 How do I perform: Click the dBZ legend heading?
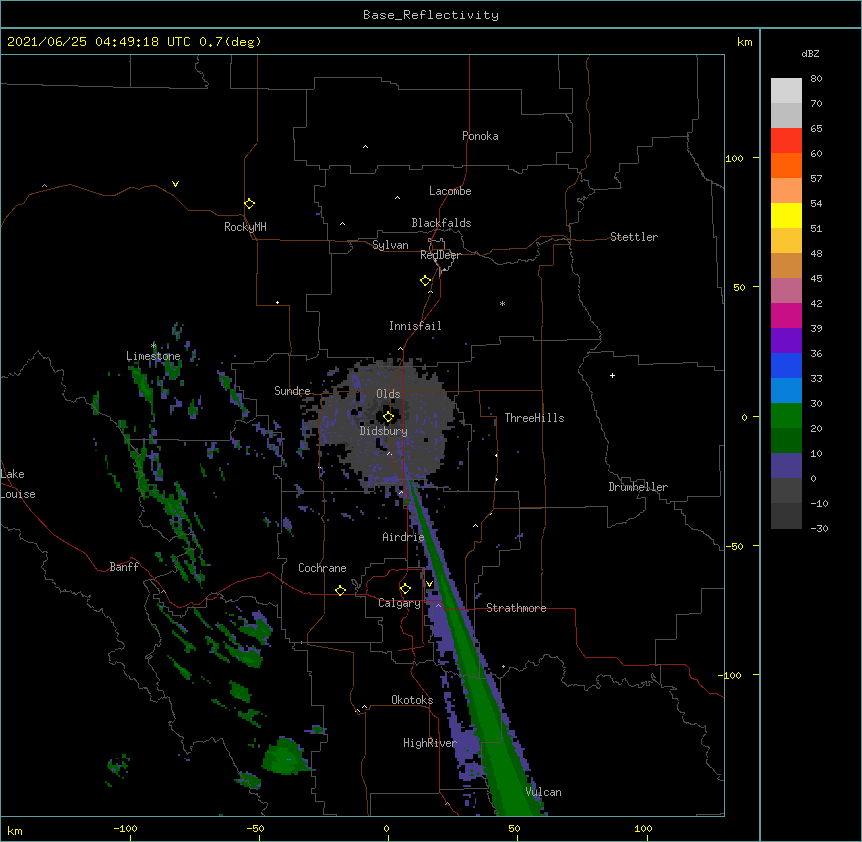click(810, 53)
